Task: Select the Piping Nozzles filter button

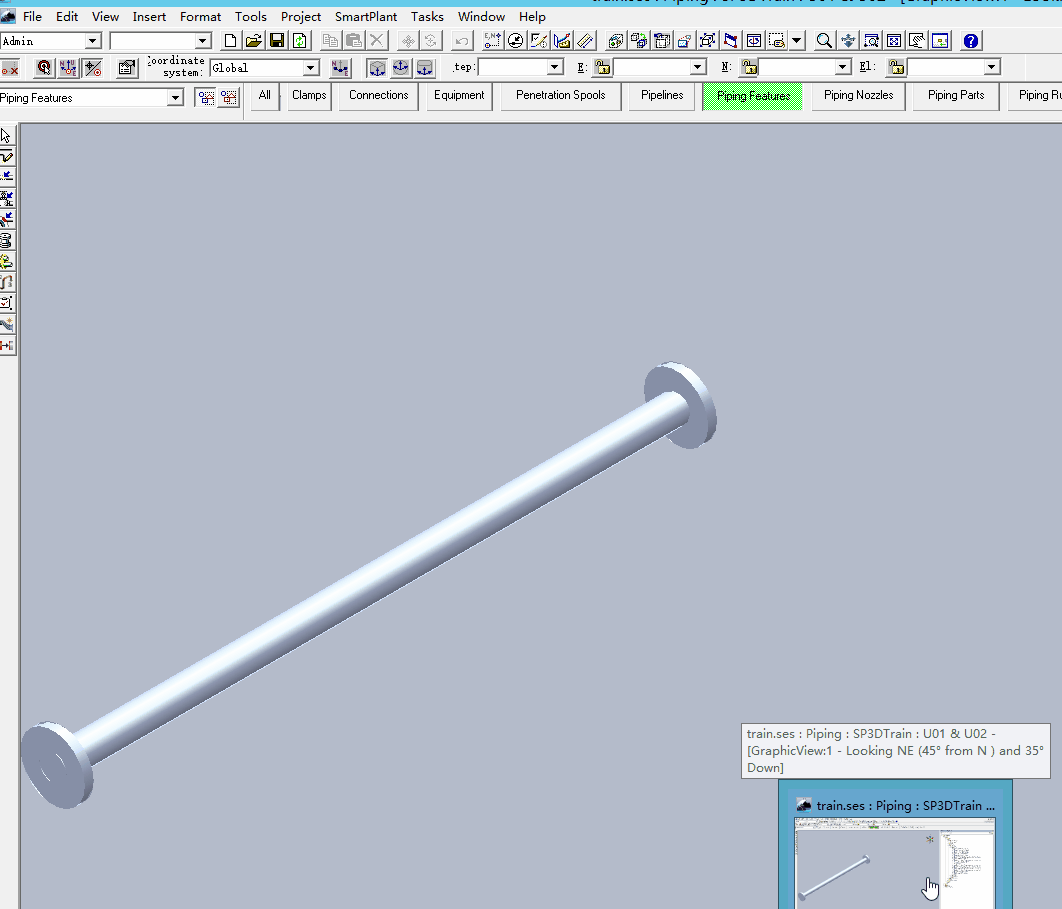Action: pos(858,96)
